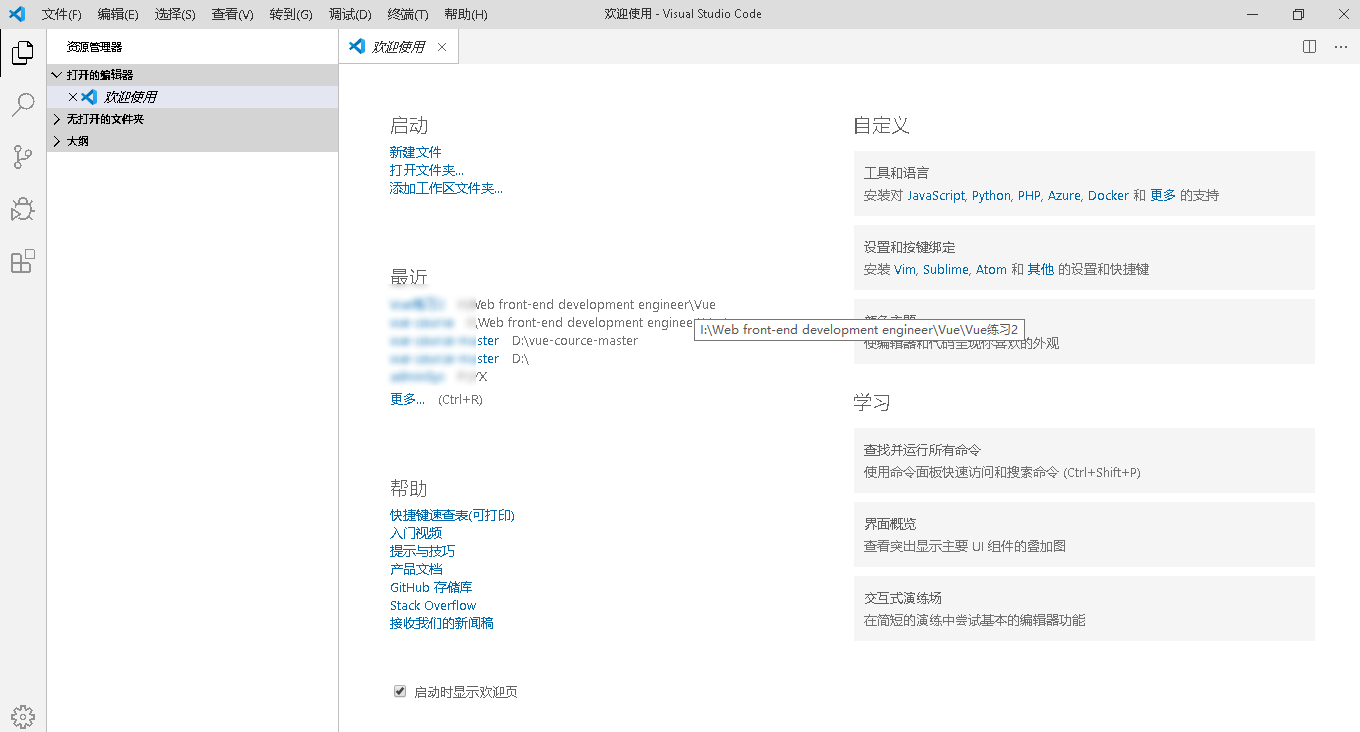Open the Stack Overflow link
This screenshot has height=732, width=1360.
click(433, 605)
